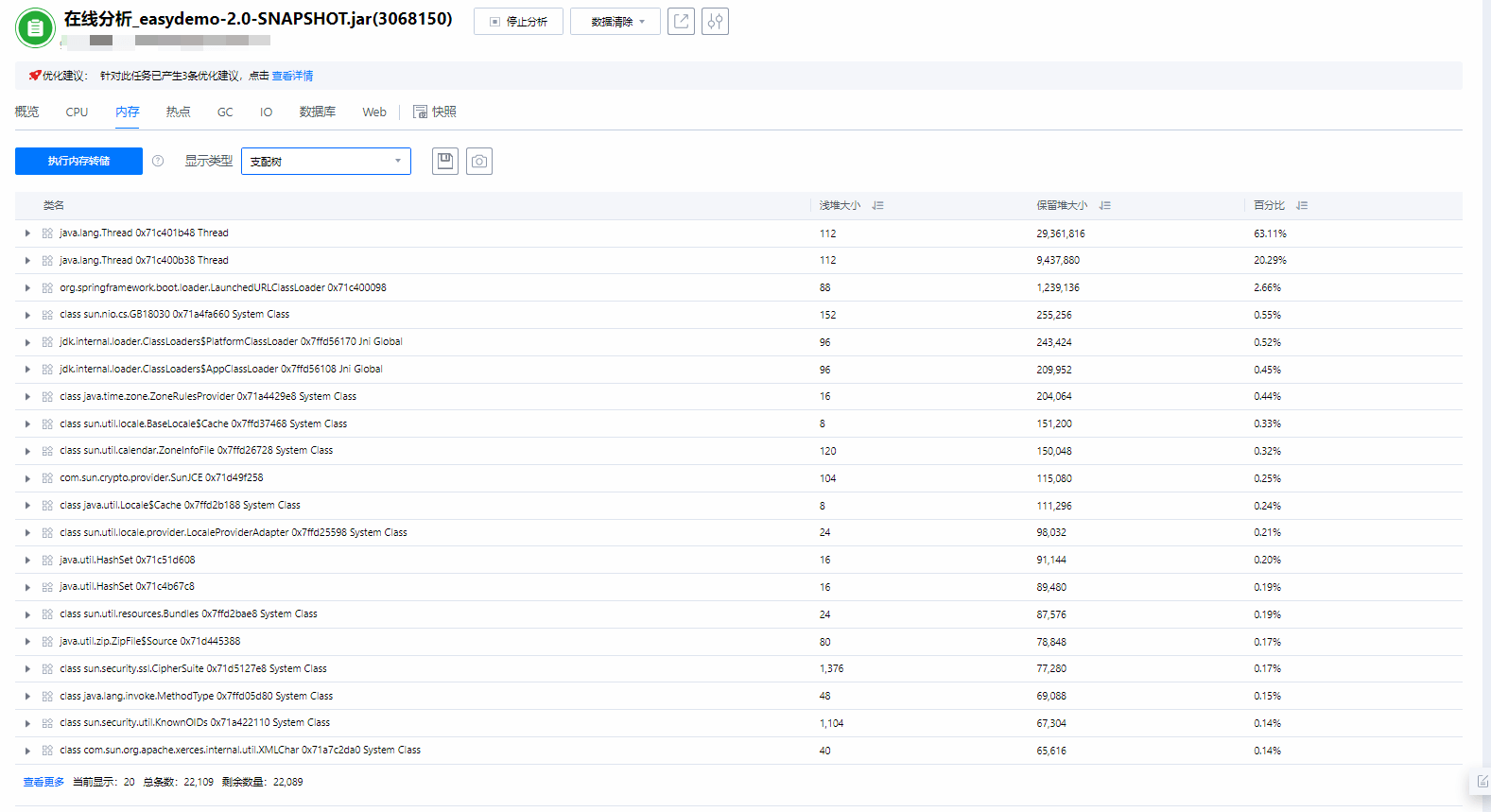Click percentage value 20.29%
Screen dimensions: 1491x812
click(1270, 260)
